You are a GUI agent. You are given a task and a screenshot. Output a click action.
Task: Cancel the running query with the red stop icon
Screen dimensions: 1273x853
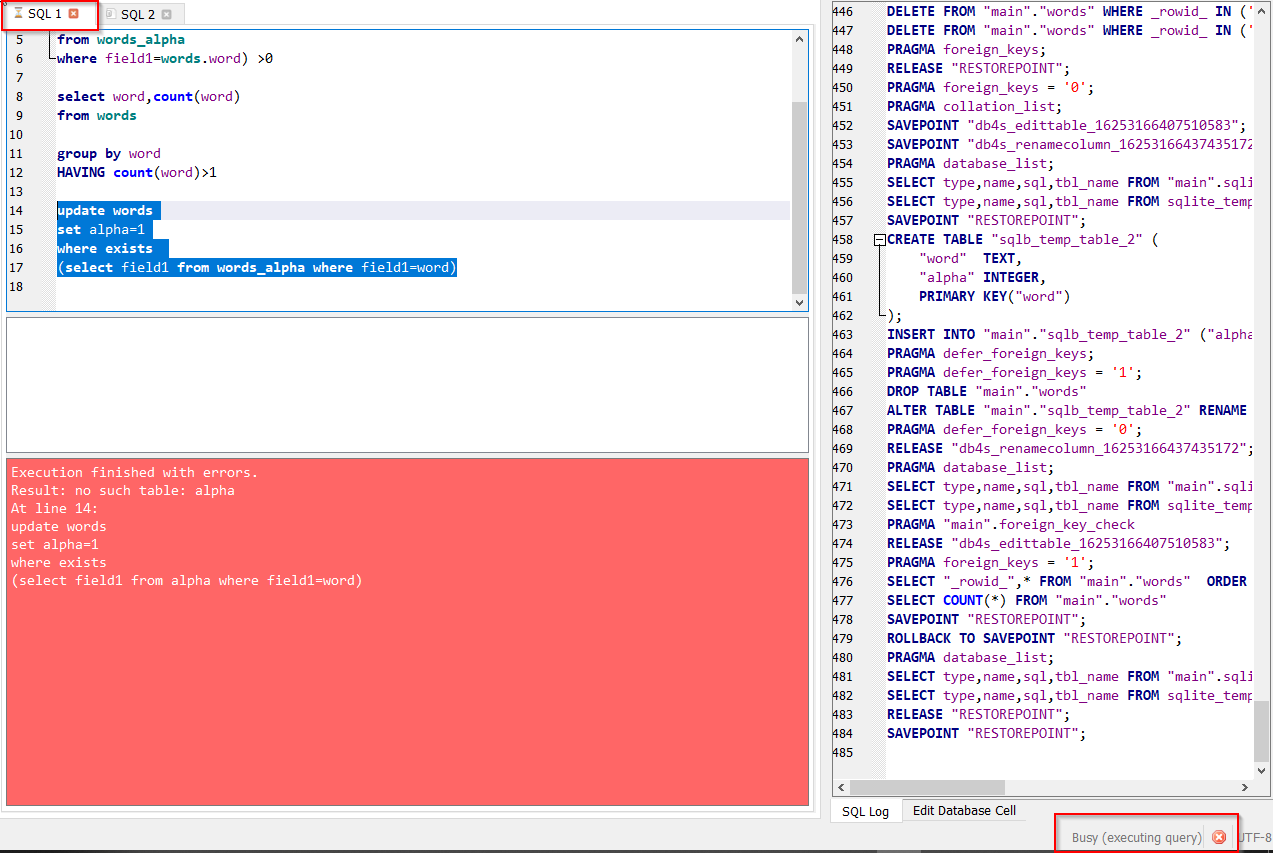(1219, 837)
